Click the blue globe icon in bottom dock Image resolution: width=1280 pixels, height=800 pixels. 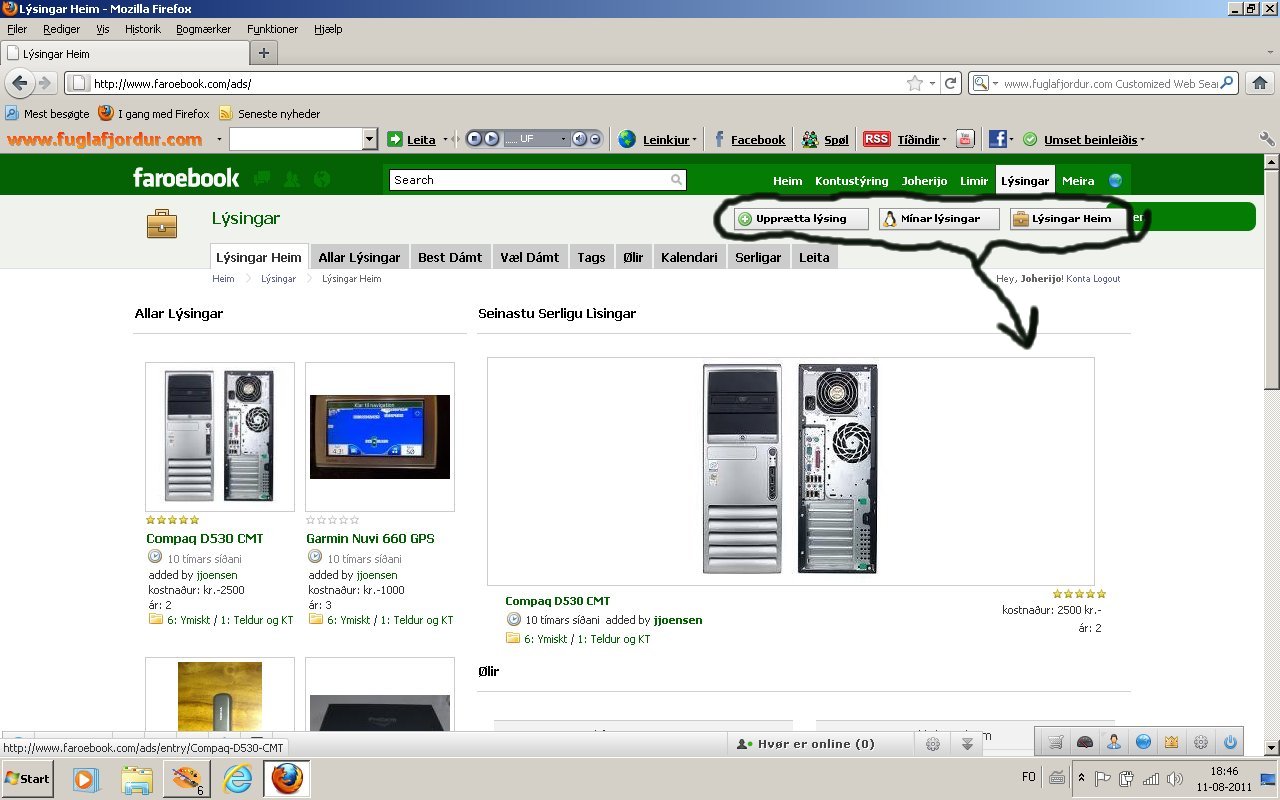(x=1143, y=742)
